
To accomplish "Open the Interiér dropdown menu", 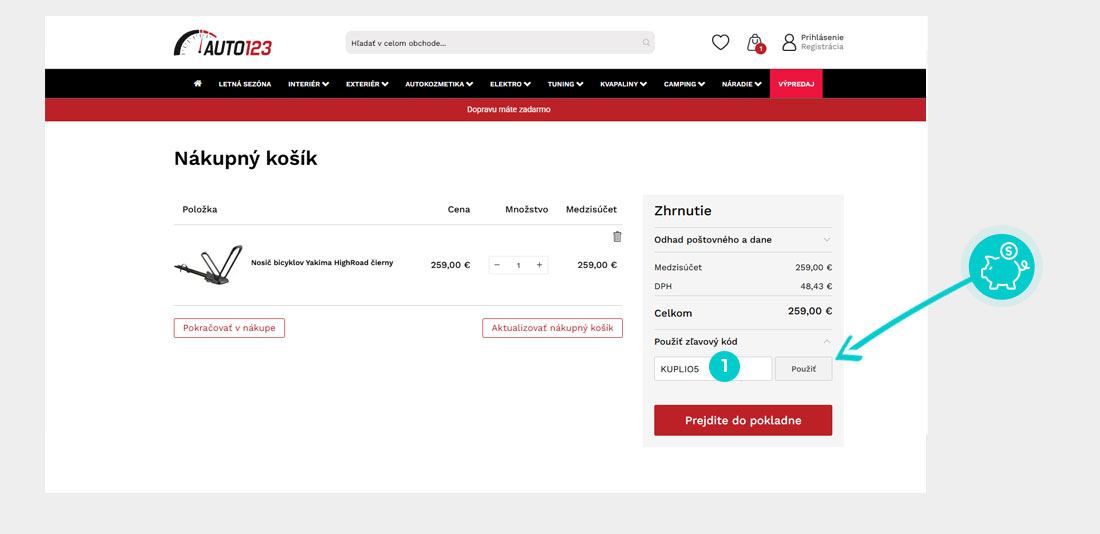I will point(308,84).
